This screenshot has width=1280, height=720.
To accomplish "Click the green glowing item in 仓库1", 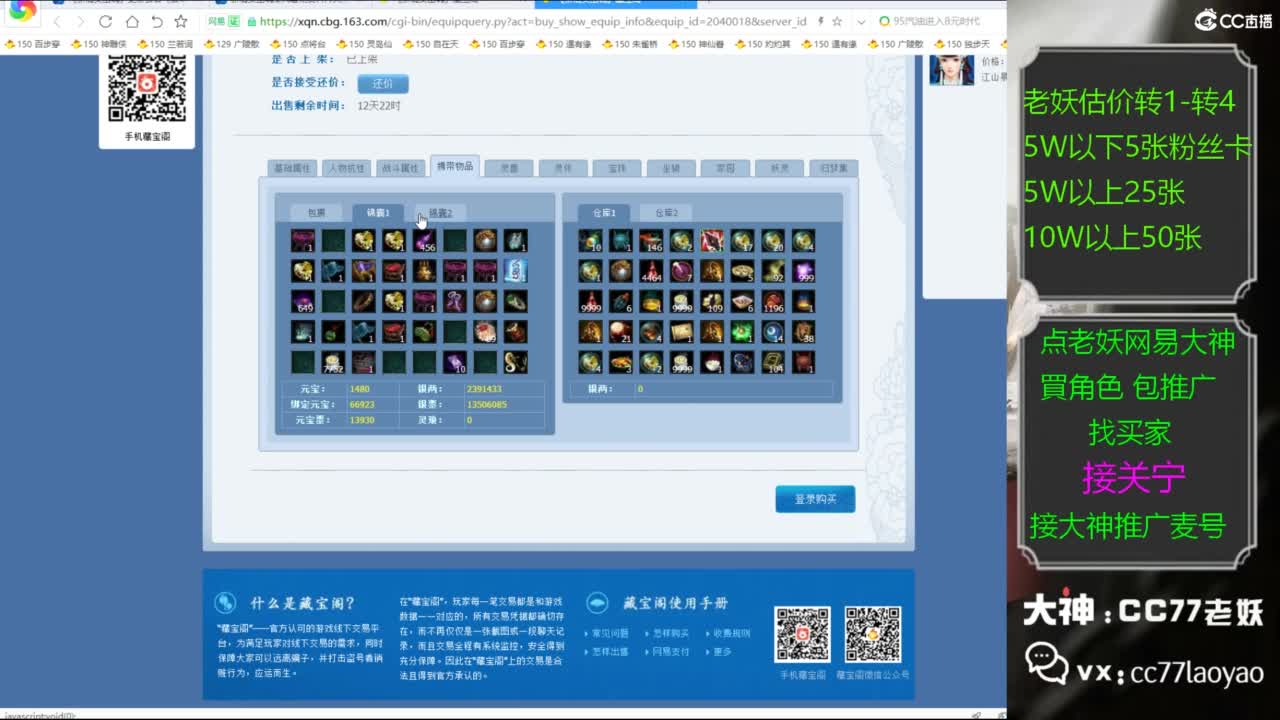I will pos(741,331).
